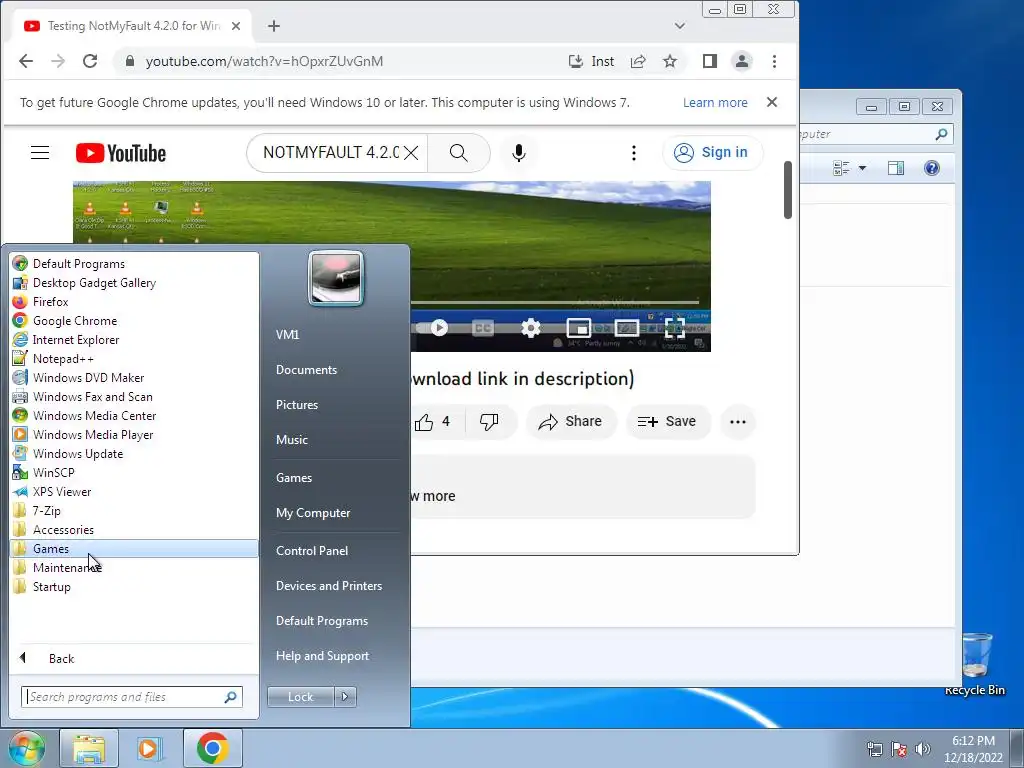Open Games in the Start menu right pane
This screenshot has width=1024, height=768.
(x=294, y=478)
